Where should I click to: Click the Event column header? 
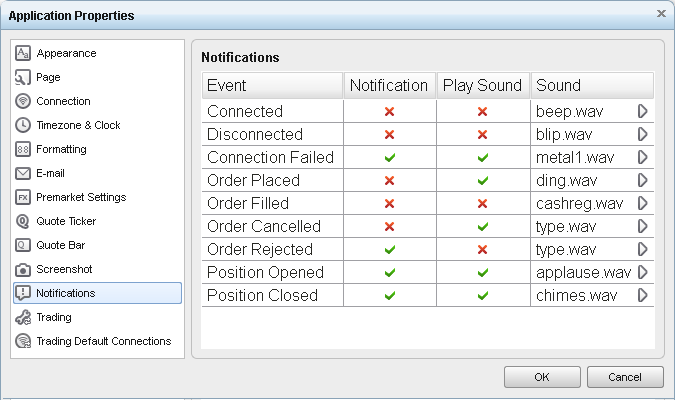pyautogui.click(x=272, y=85)
